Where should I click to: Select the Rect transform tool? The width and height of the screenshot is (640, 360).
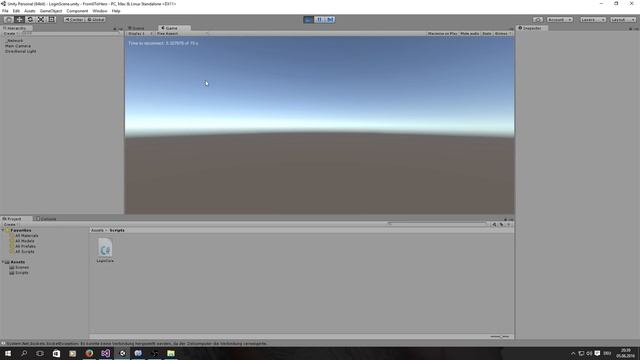(x=52, y=20)
